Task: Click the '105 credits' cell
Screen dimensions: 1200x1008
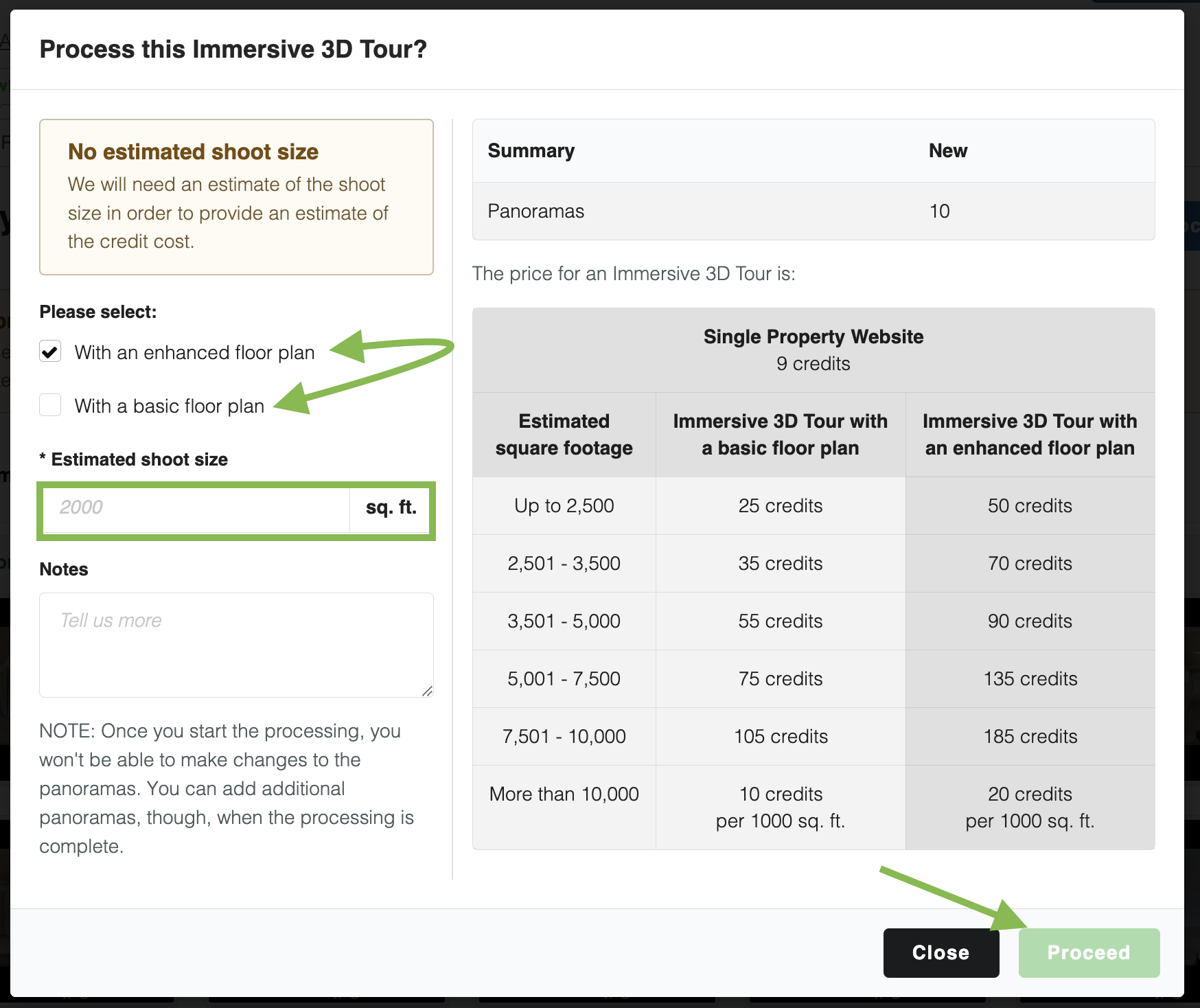Action: point(781,737)
